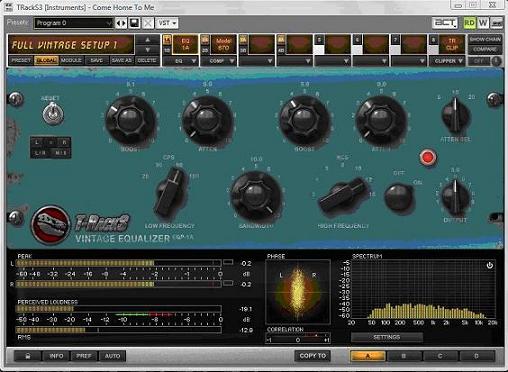Screen dimensions: 508x372
Task: Click the EQ 1A module slot display
Action: (185, 44)
